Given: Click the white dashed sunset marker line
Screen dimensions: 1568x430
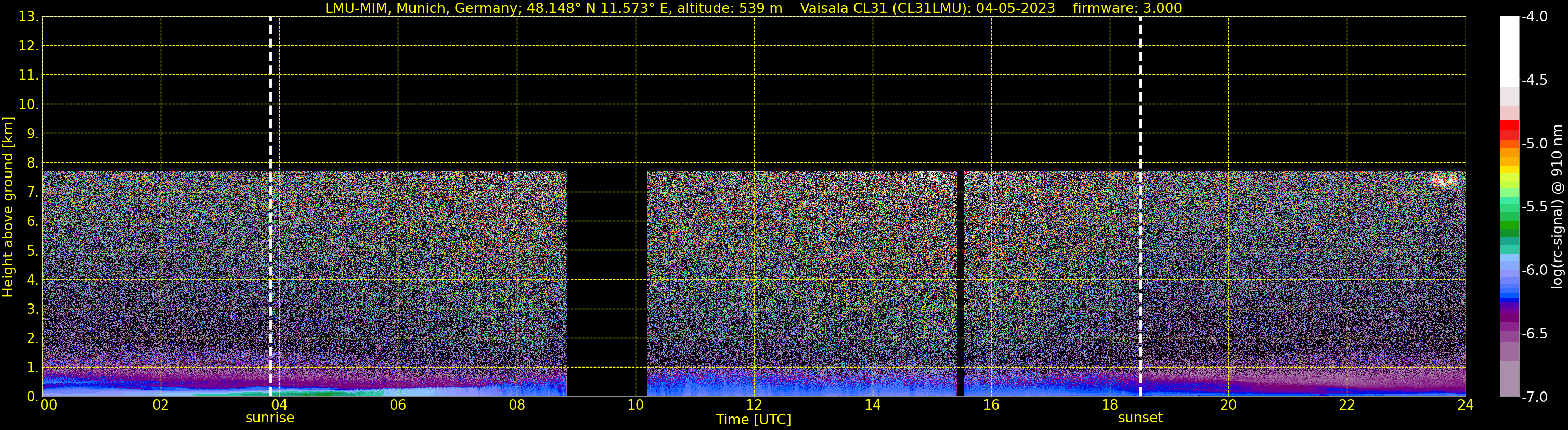Looking at the screenshot, I should (1140, 207).
